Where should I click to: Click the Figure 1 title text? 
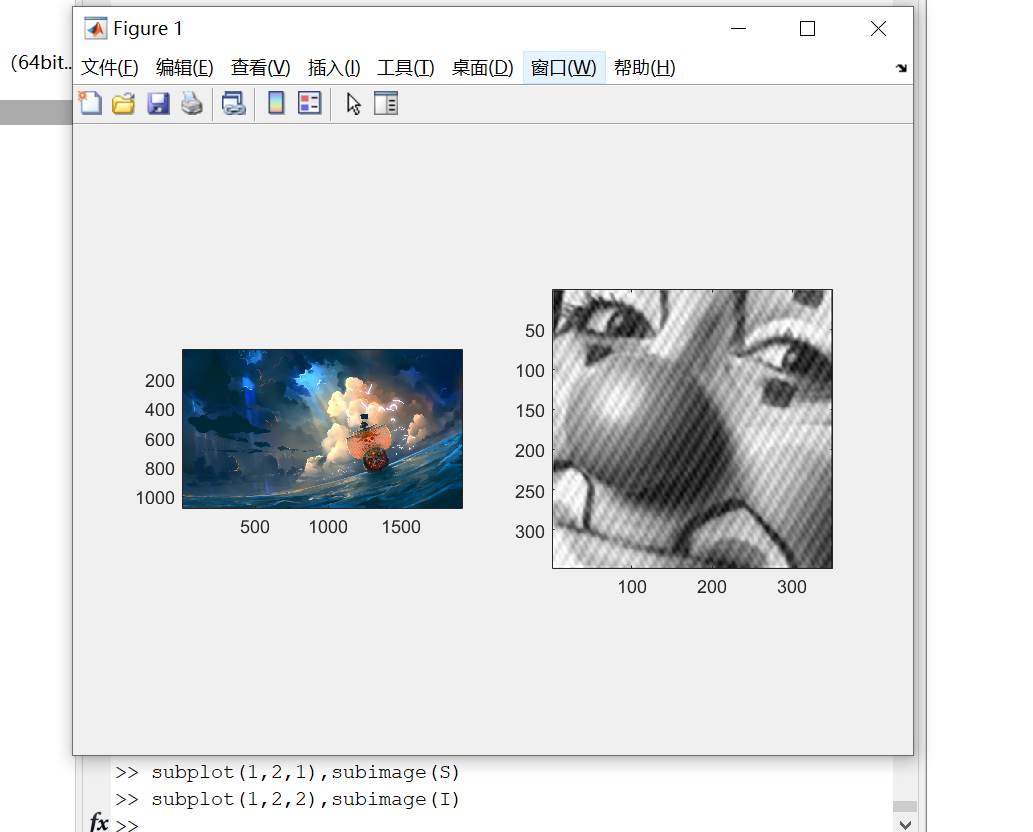point(148,28)
